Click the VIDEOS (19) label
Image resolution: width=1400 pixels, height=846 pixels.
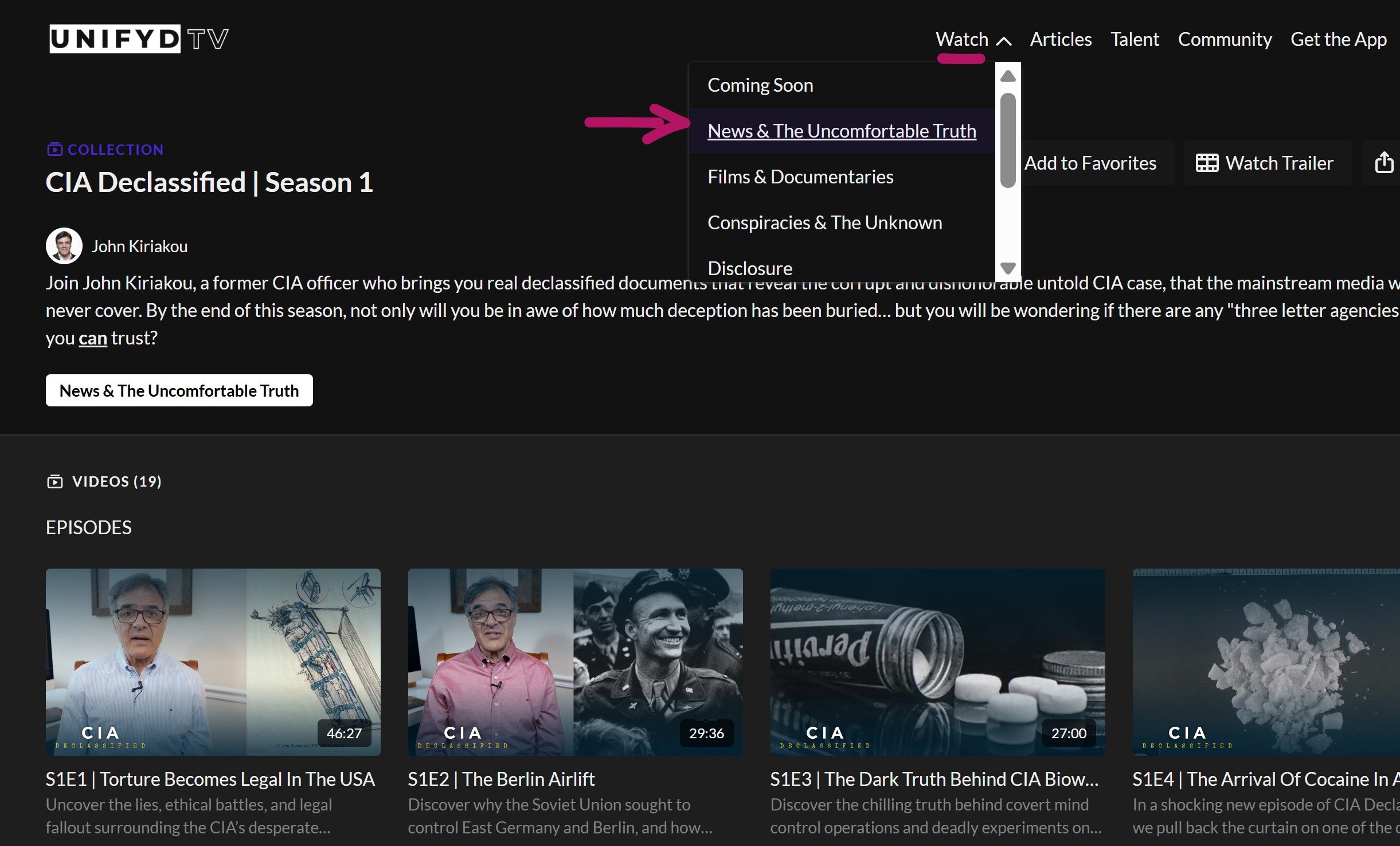click(117, 481)
